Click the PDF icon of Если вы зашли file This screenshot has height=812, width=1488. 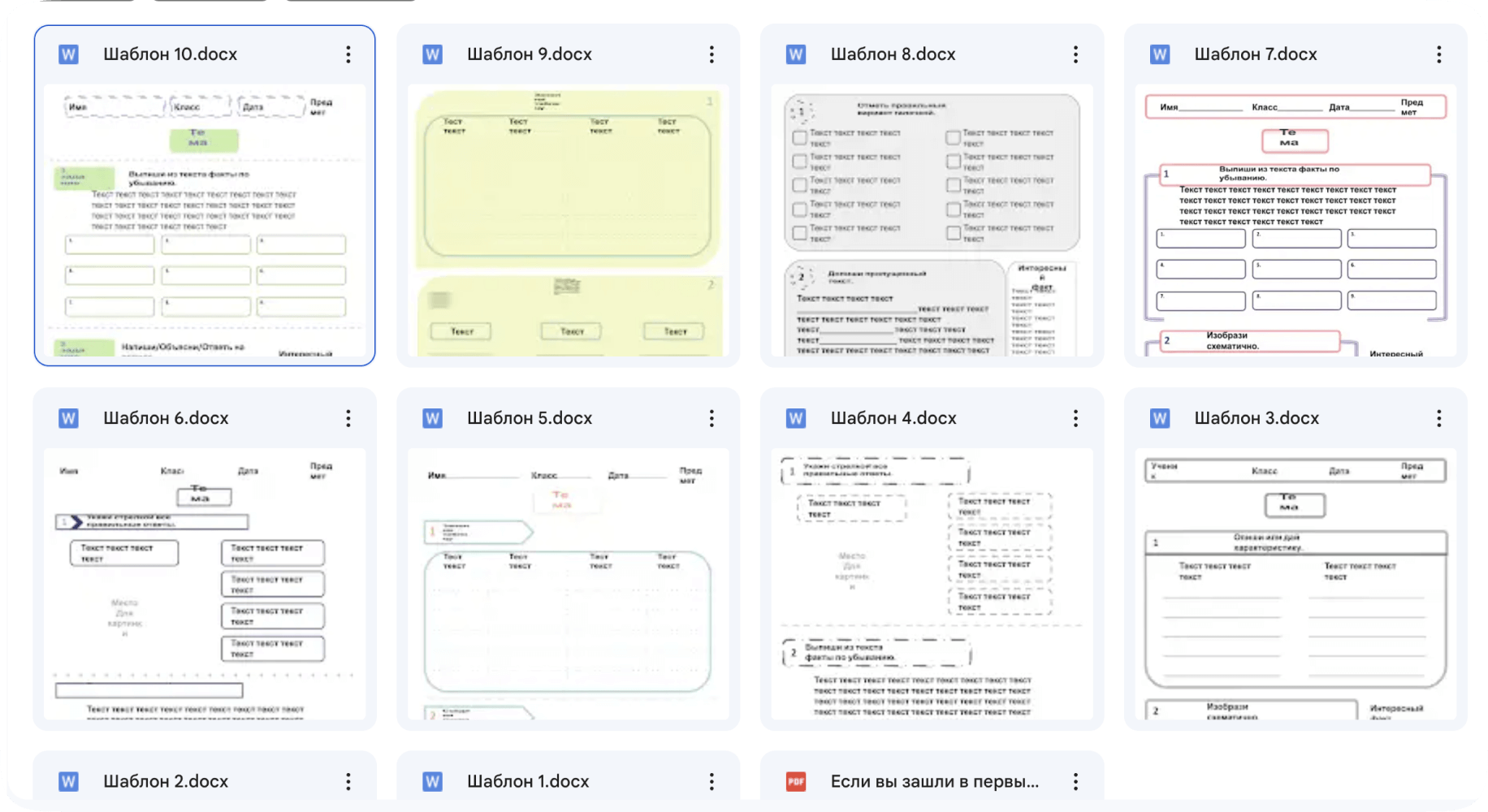pos(796,781)
